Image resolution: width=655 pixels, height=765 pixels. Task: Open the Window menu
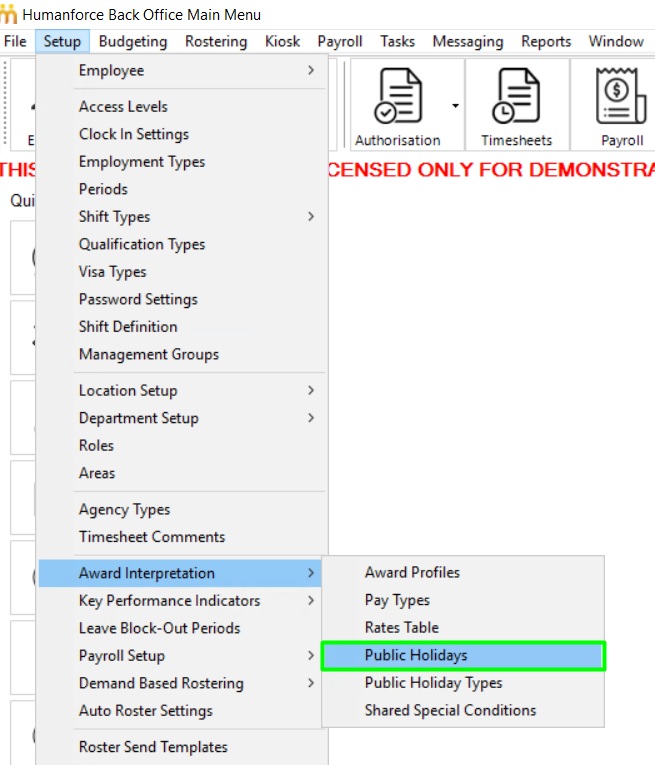coord(616,41)
